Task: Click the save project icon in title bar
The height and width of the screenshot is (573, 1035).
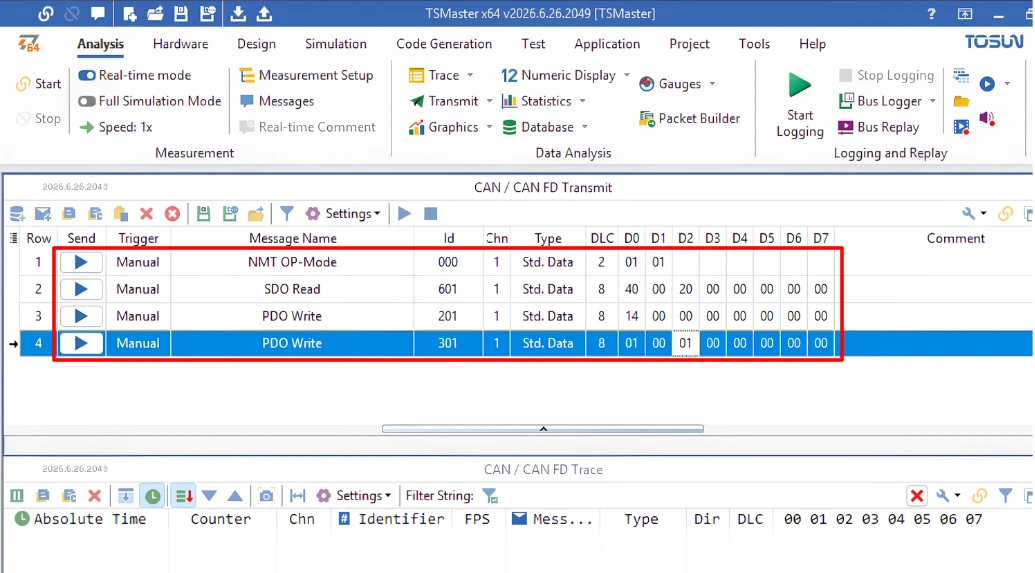Action: [x=181, y=13]
